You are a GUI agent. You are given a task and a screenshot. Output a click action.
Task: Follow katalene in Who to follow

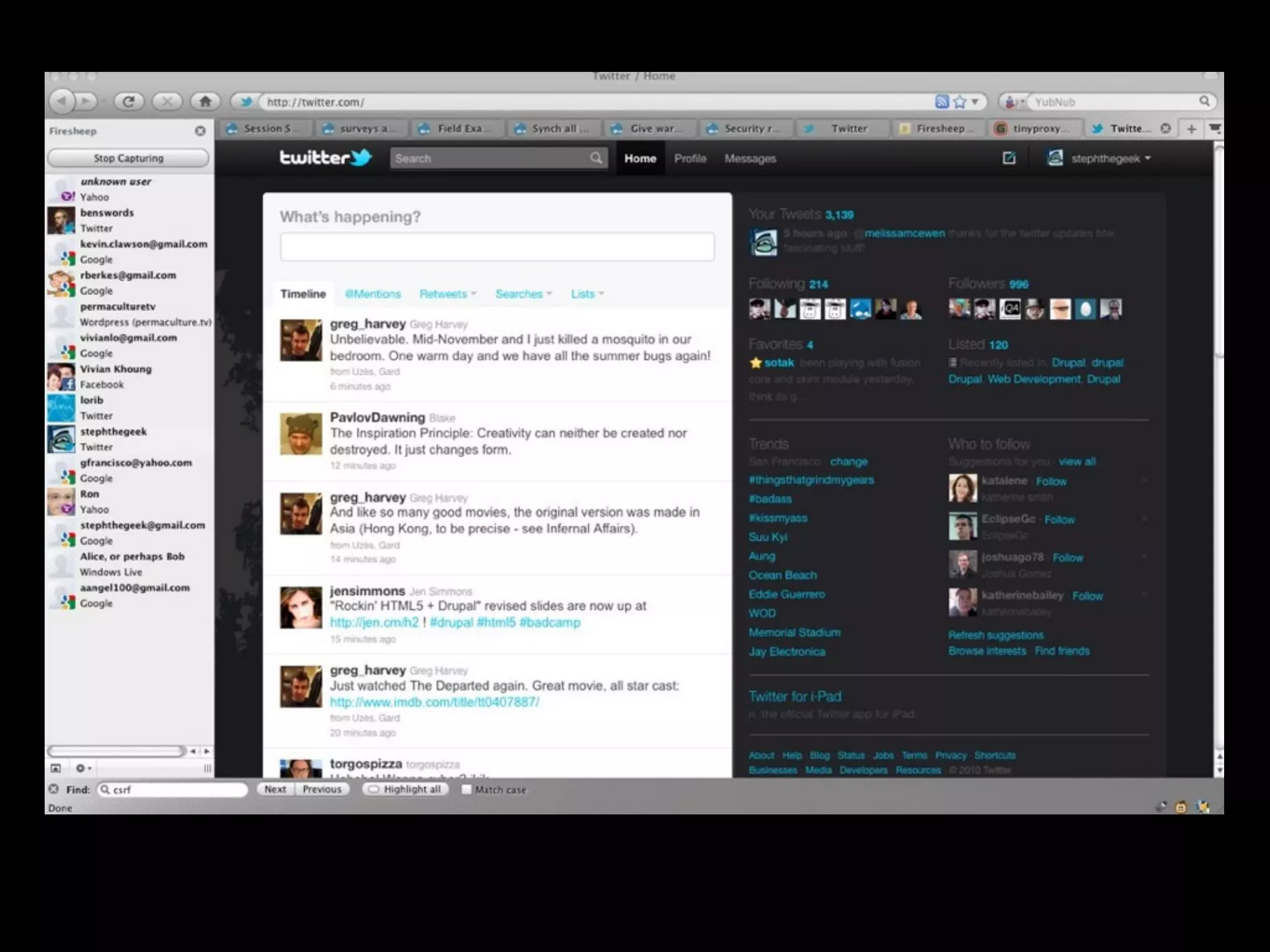1051,482
